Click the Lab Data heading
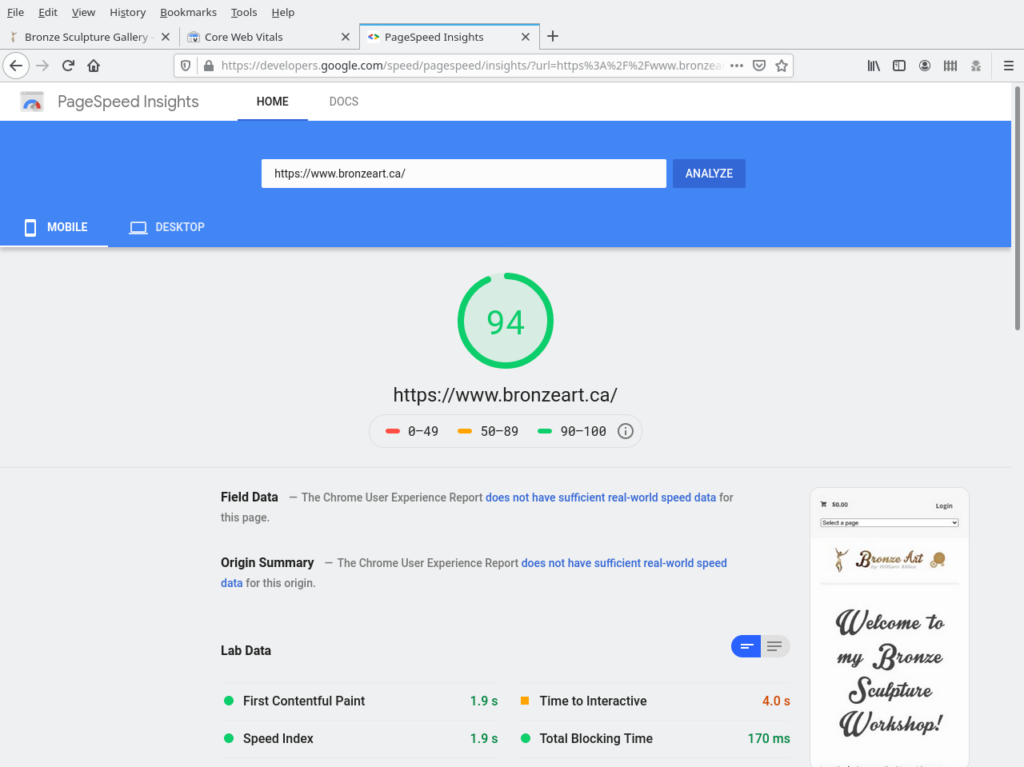 (246, 651)
